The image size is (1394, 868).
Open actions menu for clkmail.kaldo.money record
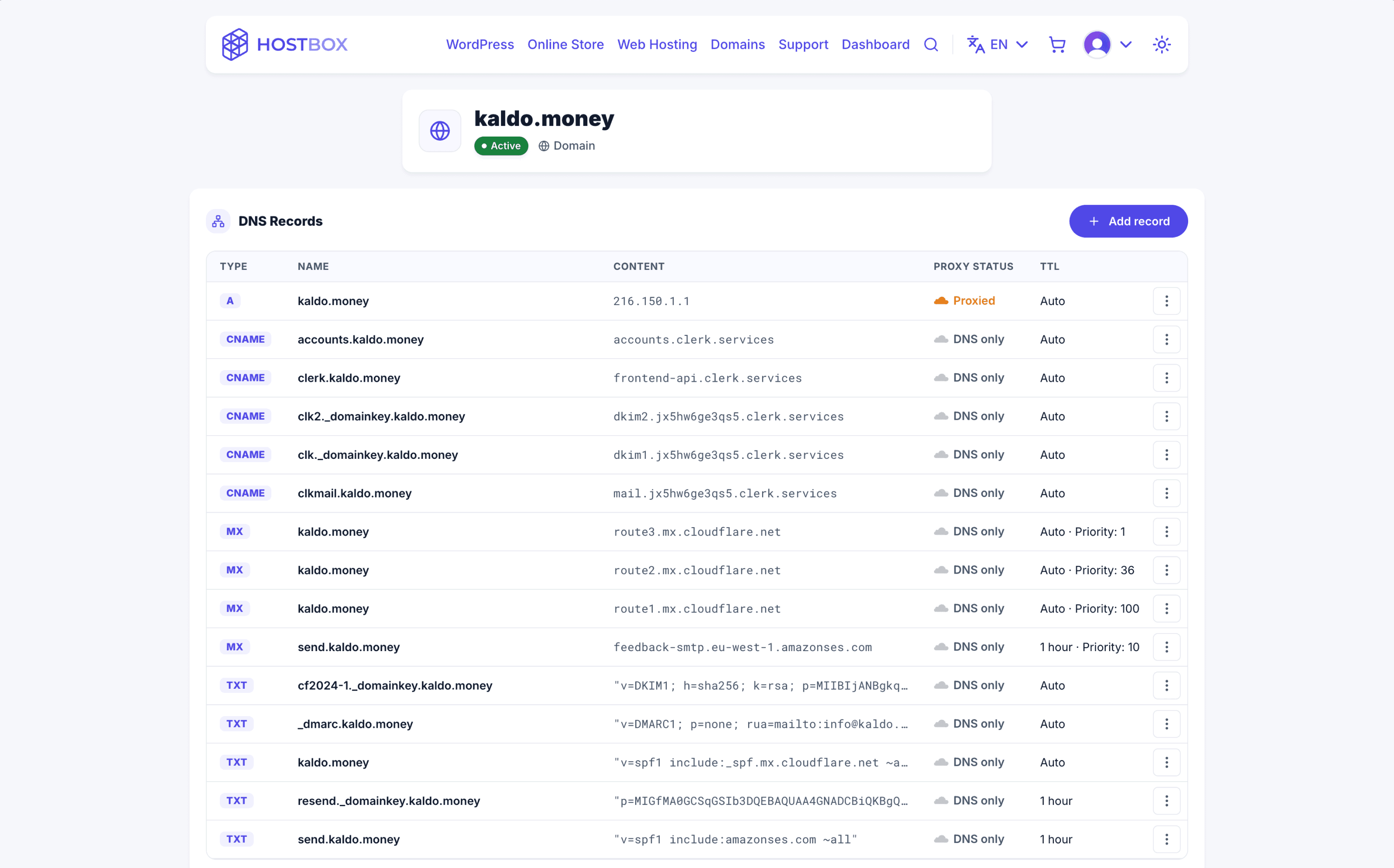tap(1167, 493)
